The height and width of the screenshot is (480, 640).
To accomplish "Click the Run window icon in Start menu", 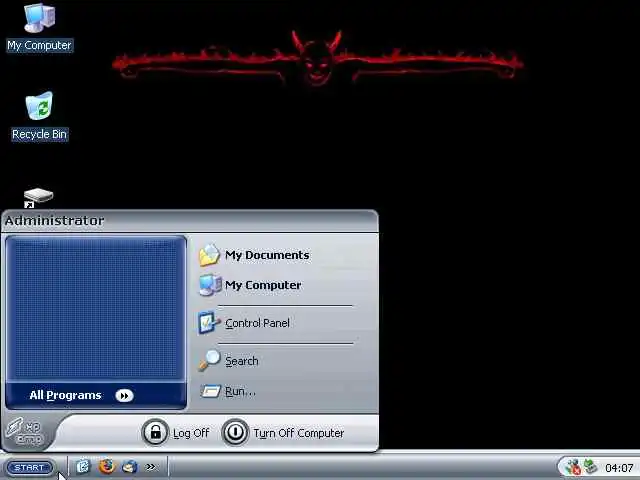I will tap(211, 391).
